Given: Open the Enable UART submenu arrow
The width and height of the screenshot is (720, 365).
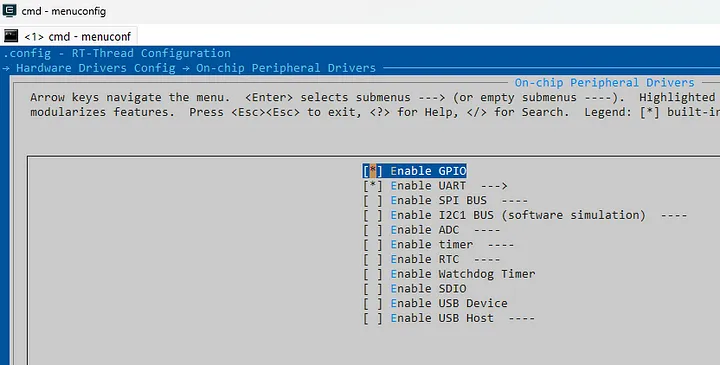Looking at the screenshot, I should pyautogui.click(x=494, y=186).
